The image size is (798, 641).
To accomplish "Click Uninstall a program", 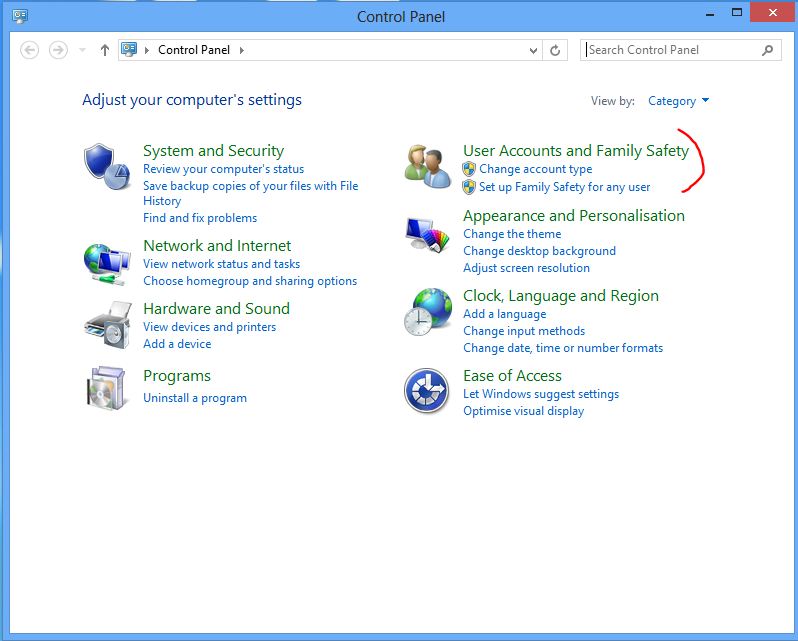I will pyautogui.click(x=195, y=398).
